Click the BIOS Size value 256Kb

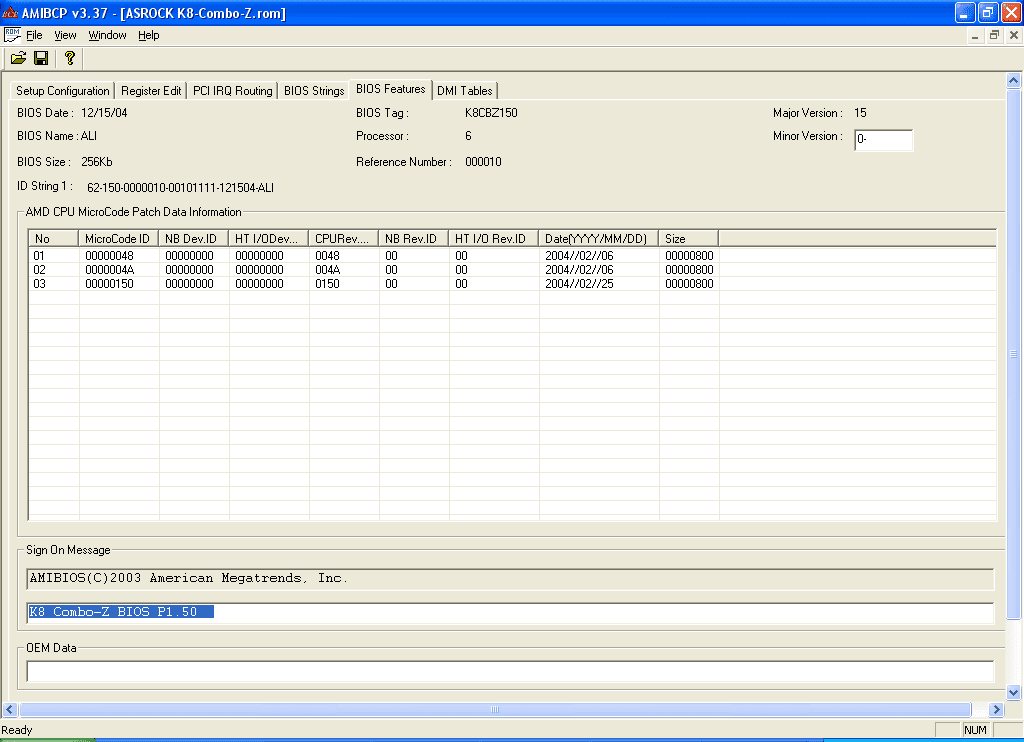97,162
